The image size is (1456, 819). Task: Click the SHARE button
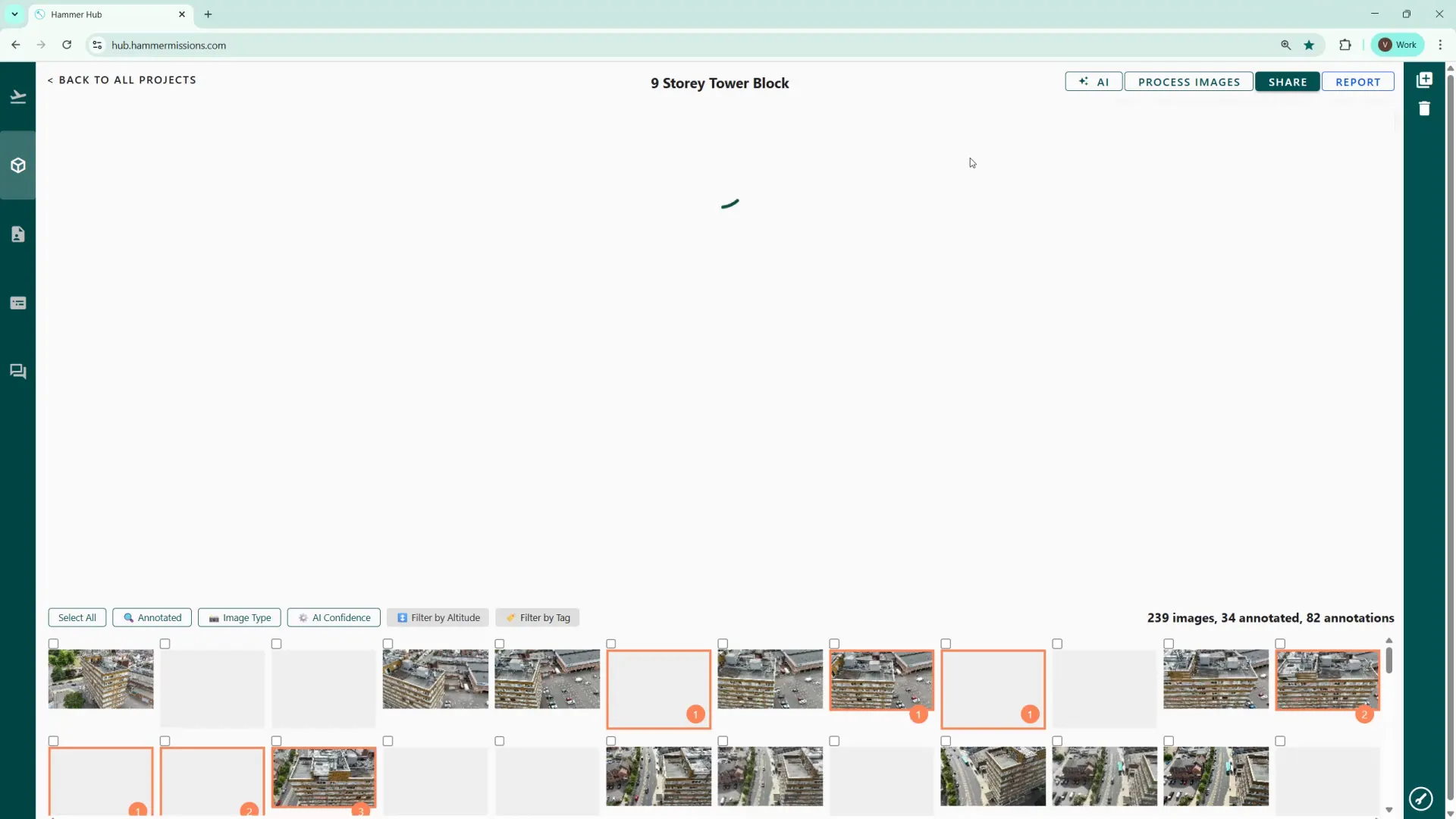1287,82
